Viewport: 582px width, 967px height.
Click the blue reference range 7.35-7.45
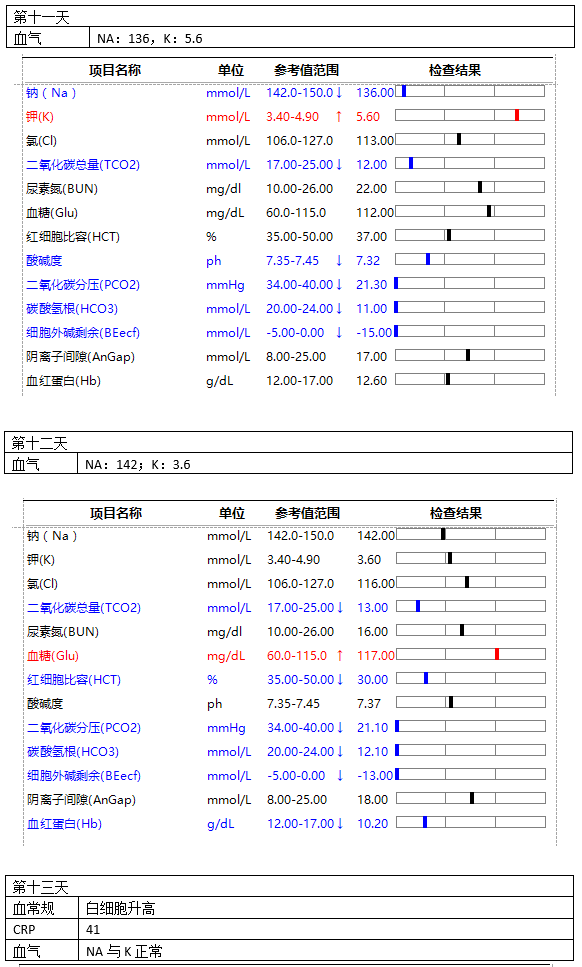pyautogui.click(x=292, y=261)
